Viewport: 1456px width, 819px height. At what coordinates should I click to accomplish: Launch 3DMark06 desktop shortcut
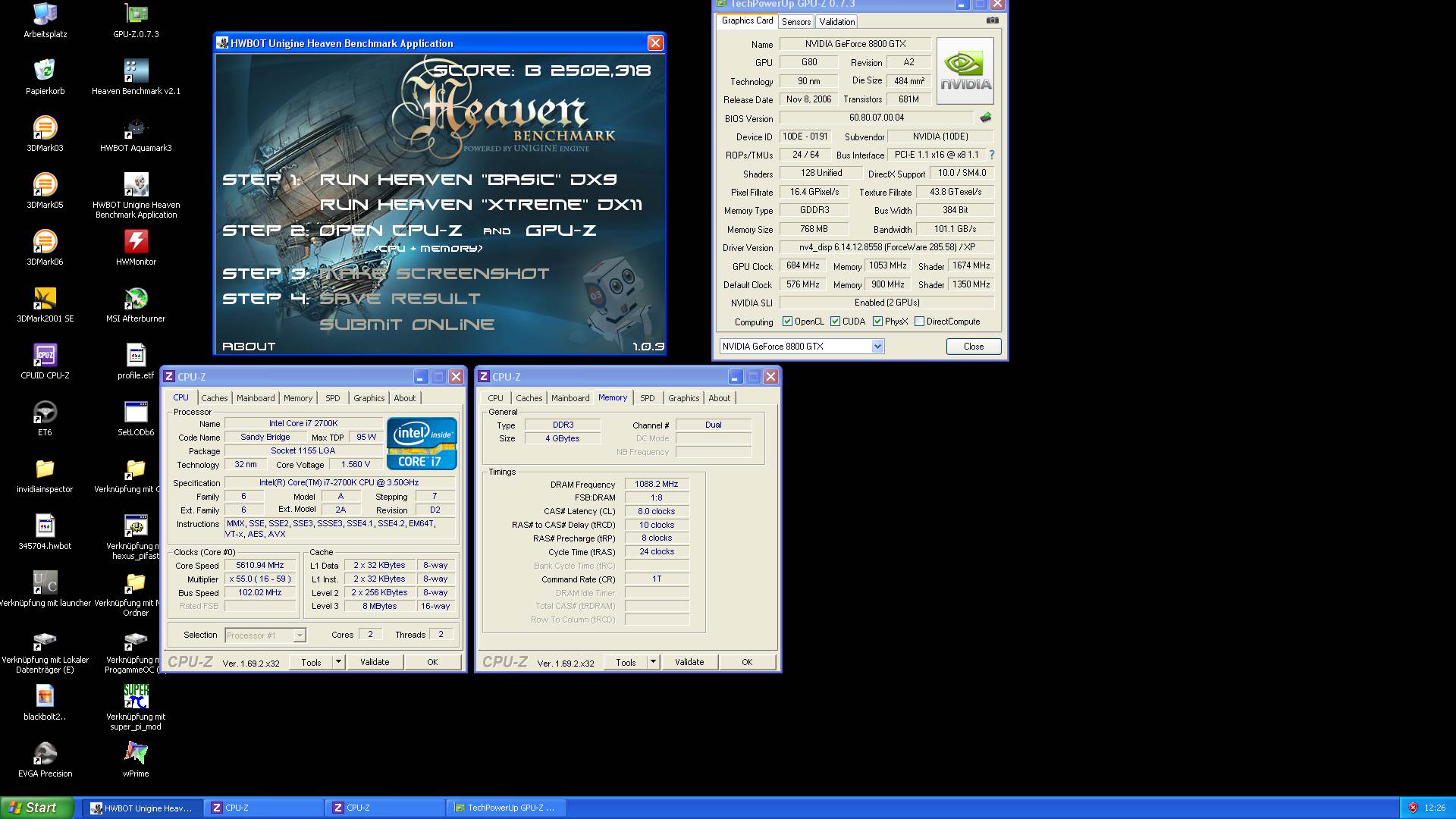click(45, 247)
